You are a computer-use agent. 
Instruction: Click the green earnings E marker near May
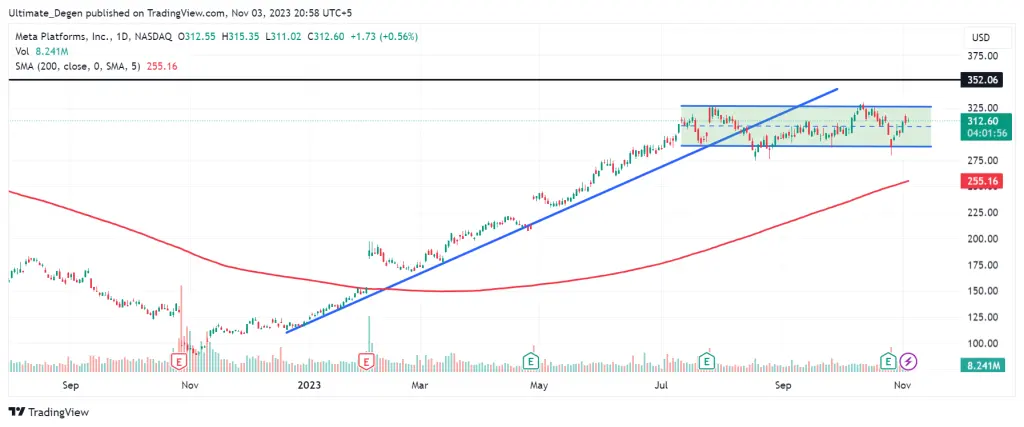coord(531,360)
